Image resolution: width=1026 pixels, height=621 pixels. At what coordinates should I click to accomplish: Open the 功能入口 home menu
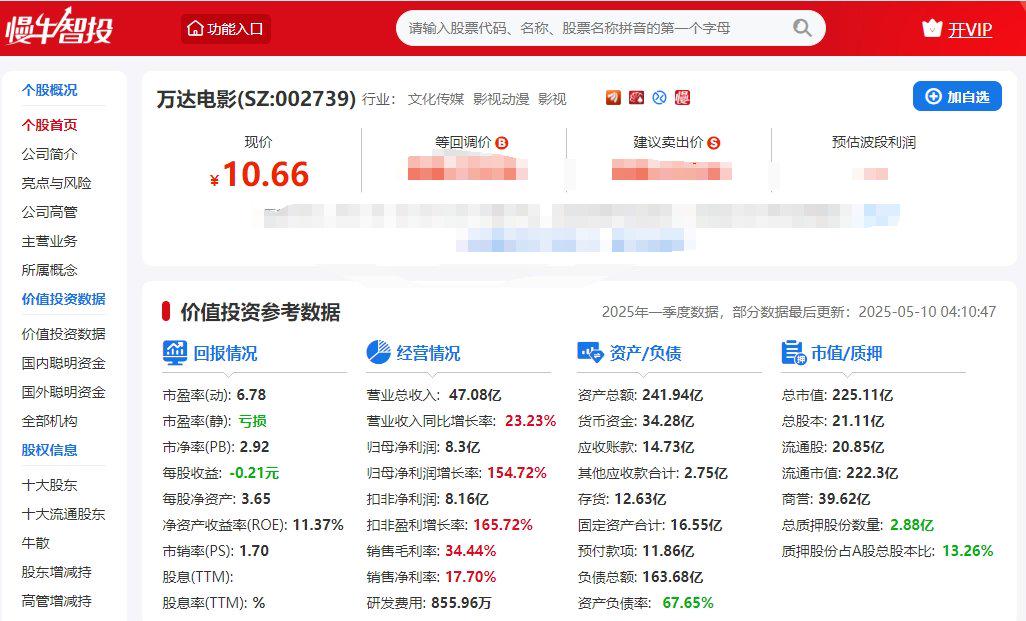(x=226, y=29)
